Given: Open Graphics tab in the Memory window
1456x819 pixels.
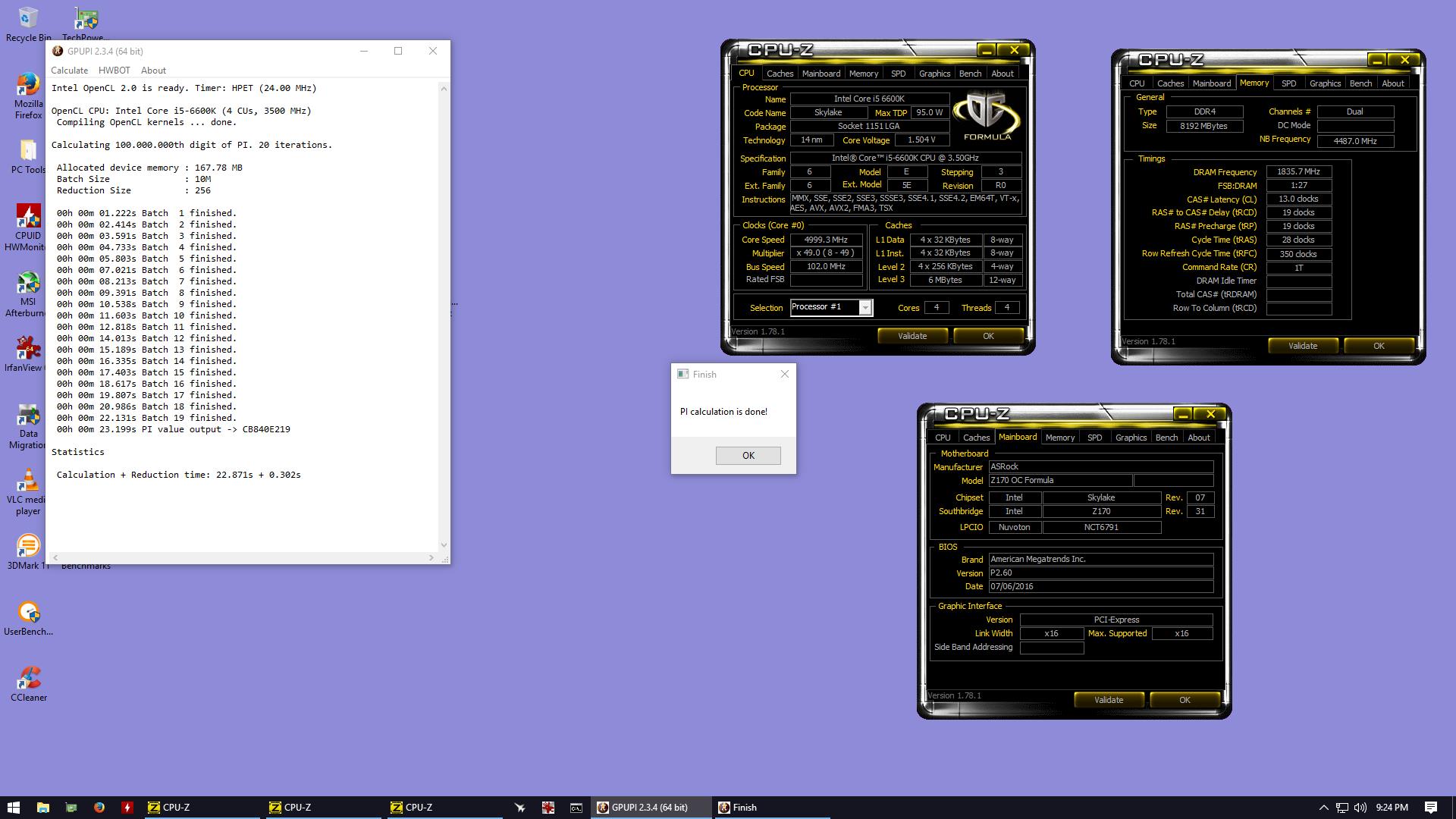Looking at the screenshot, I should pos(1325,83).
